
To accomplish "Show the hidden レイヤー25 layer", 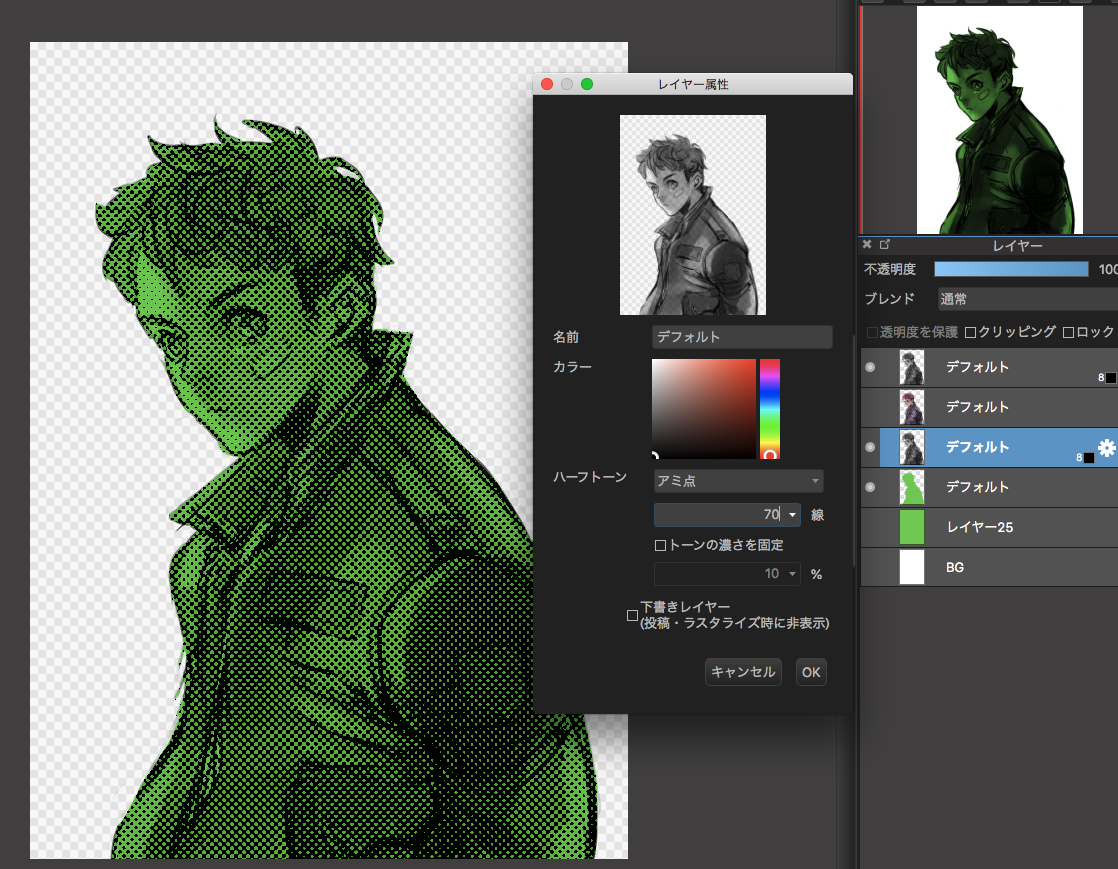I will coord(870,527).
